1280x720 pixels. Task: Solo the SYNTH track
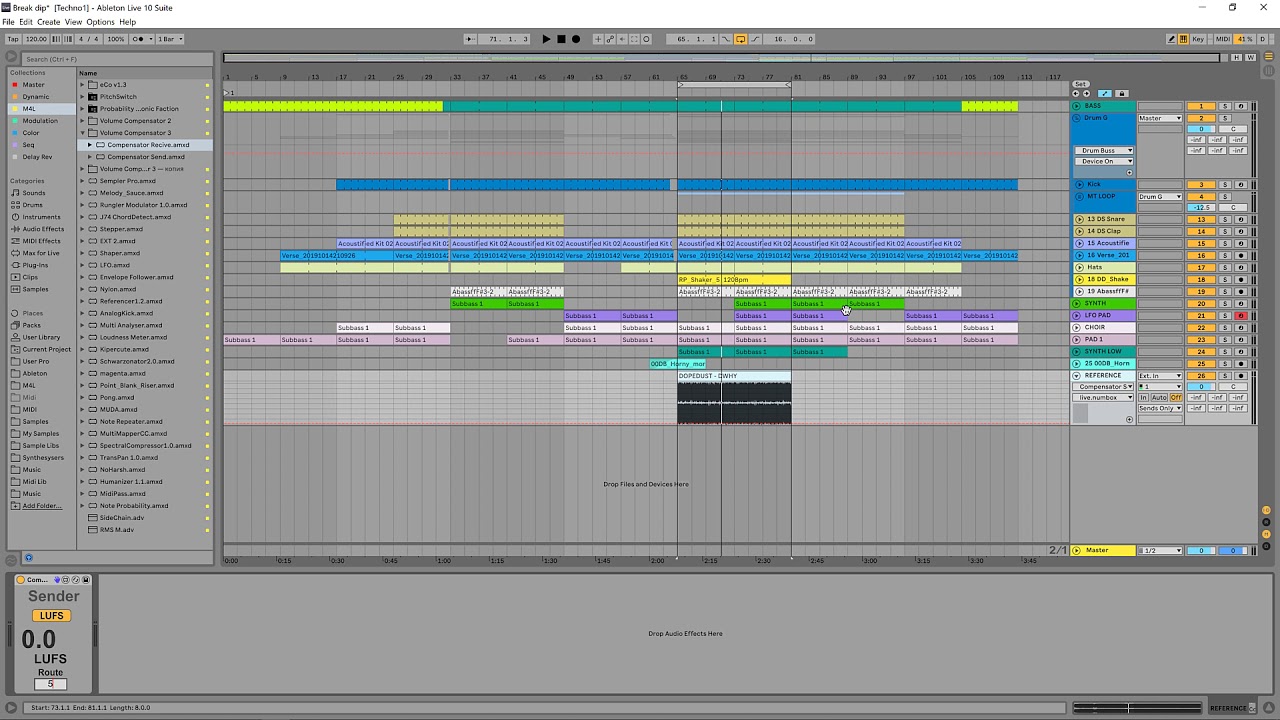1224,304
